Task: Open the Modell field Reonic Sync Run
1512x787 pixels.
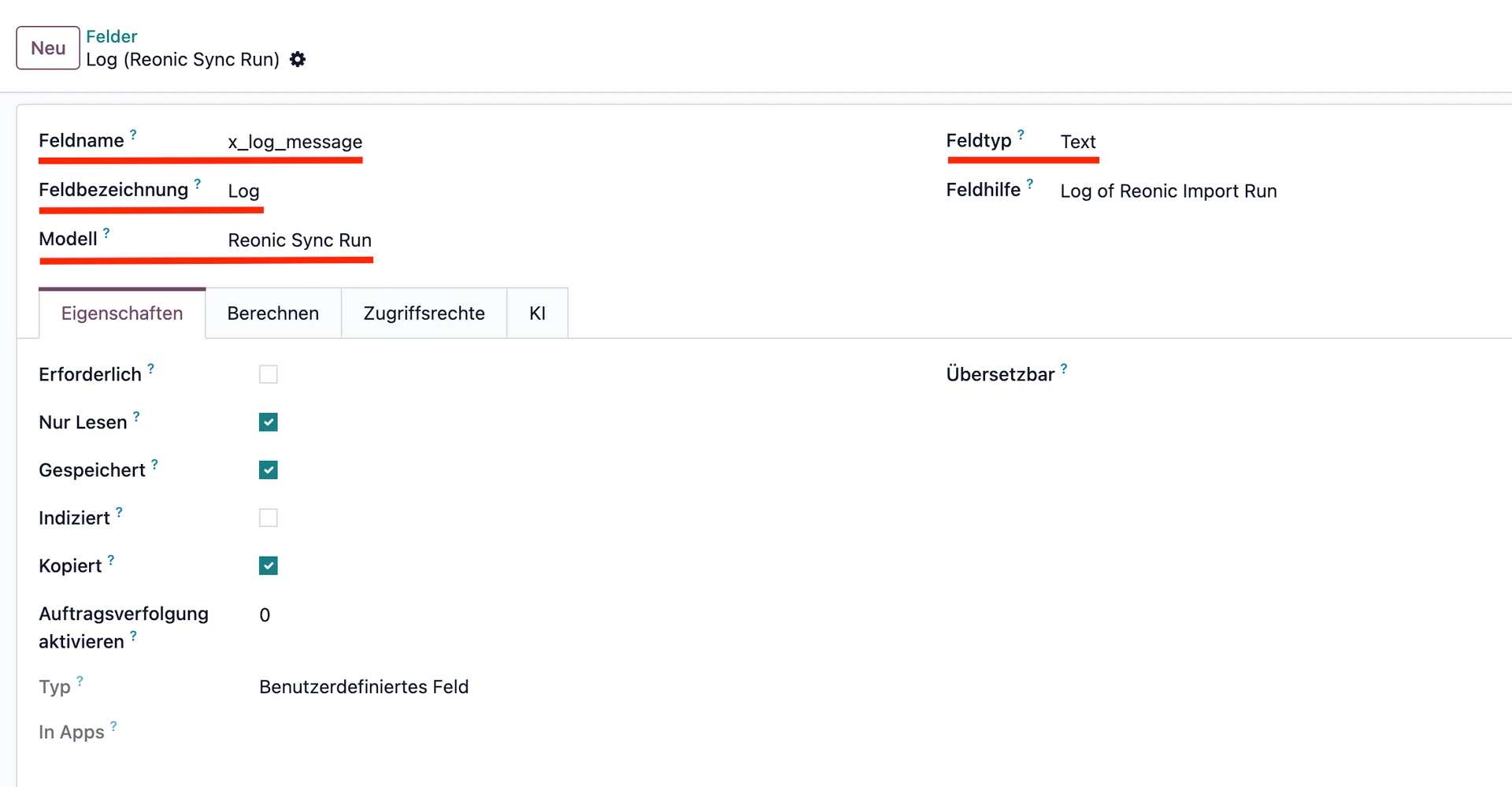Action: click(x=299, y=240)
